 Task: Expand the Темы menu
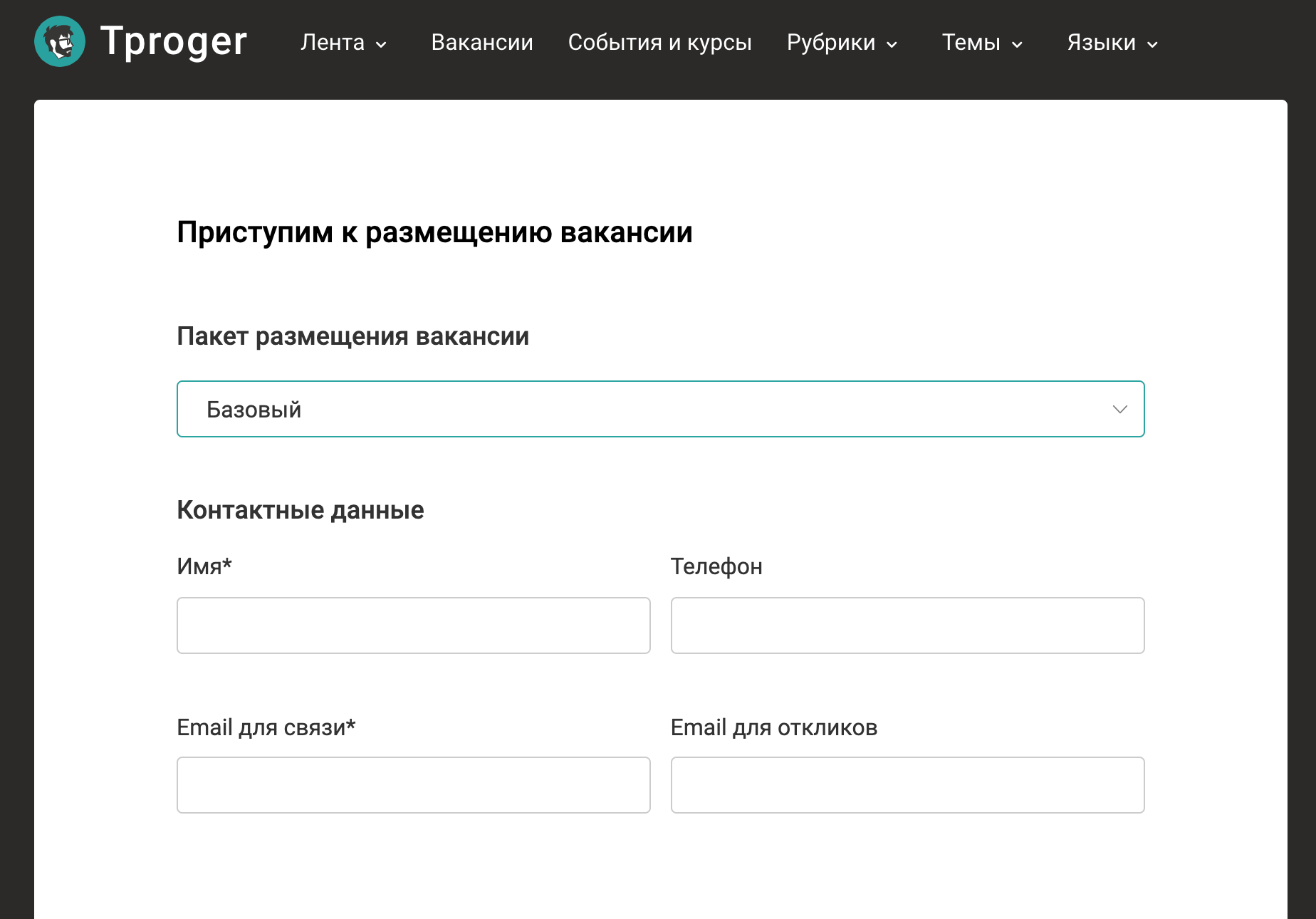click(x=982, y=43)
